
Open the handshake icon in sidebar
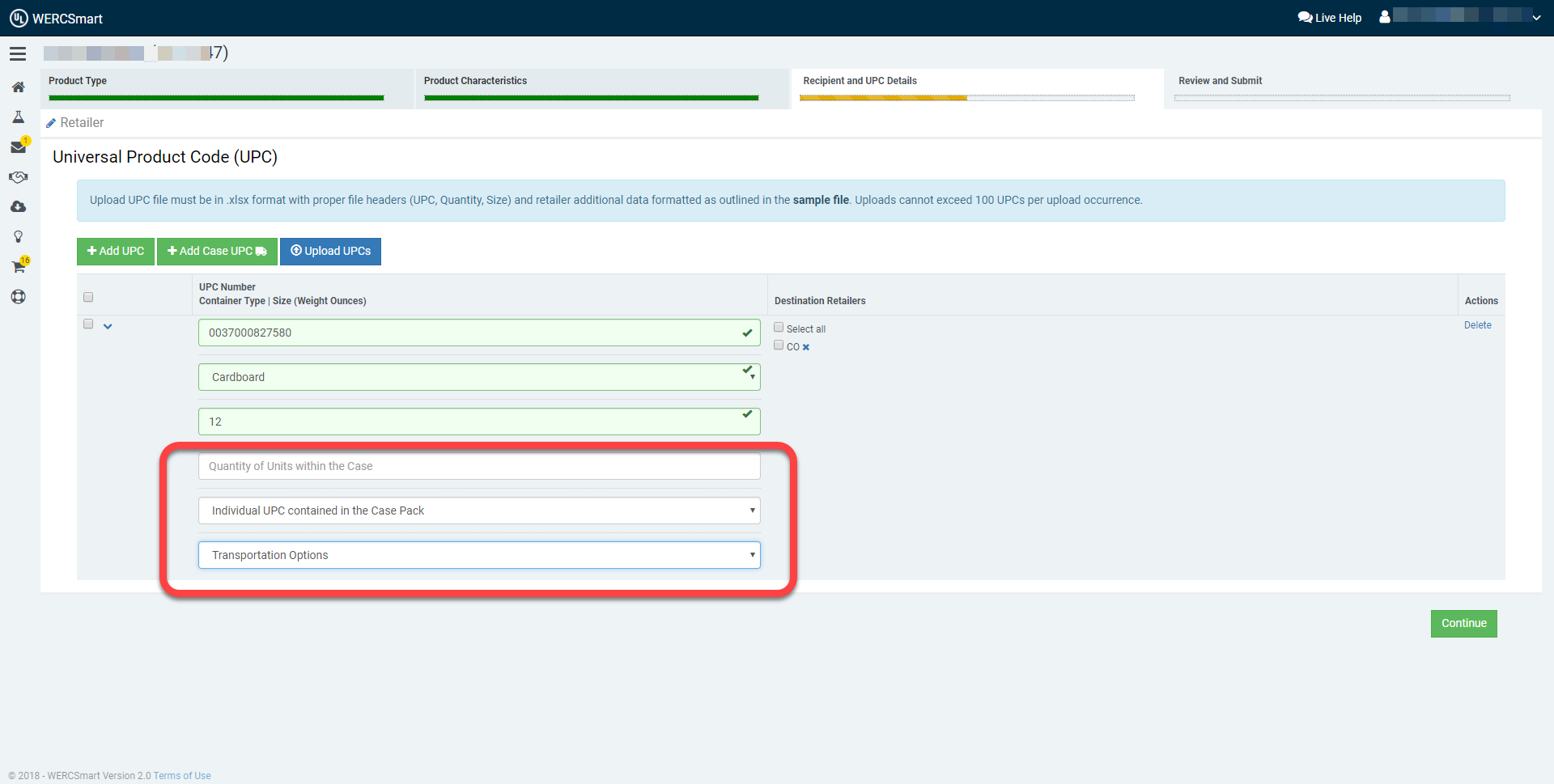18,177
